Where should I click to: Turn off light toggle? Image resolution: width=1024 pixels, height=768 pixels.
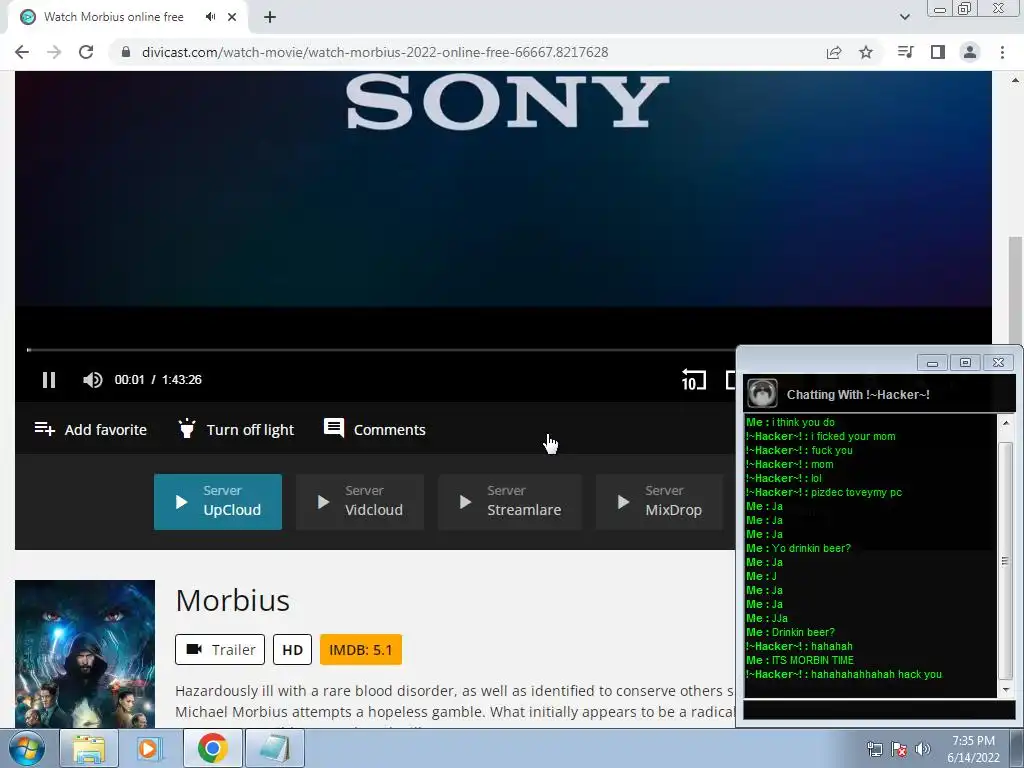pyautogui.click(x=236, y=429)
